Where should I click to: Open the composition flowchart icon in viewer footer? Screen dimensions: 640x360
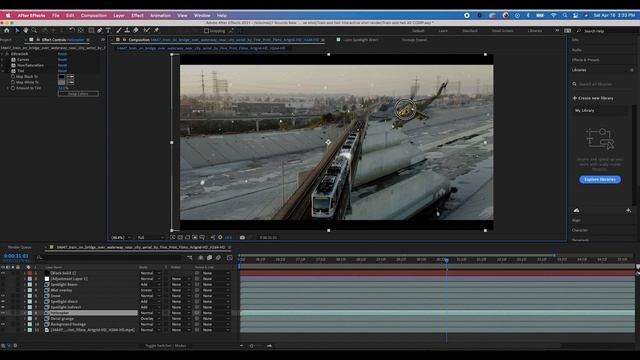pos(213,237)
